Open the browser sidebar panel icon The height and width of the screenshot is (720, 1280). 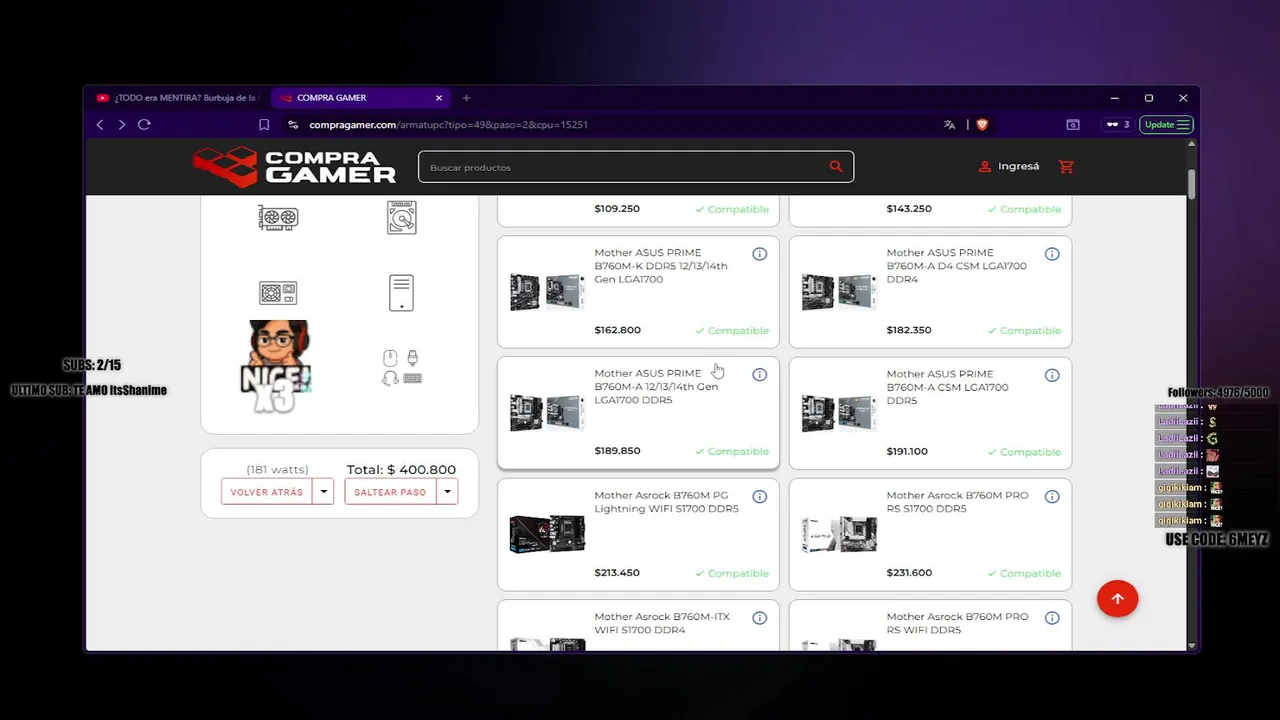pos(1073,125)
